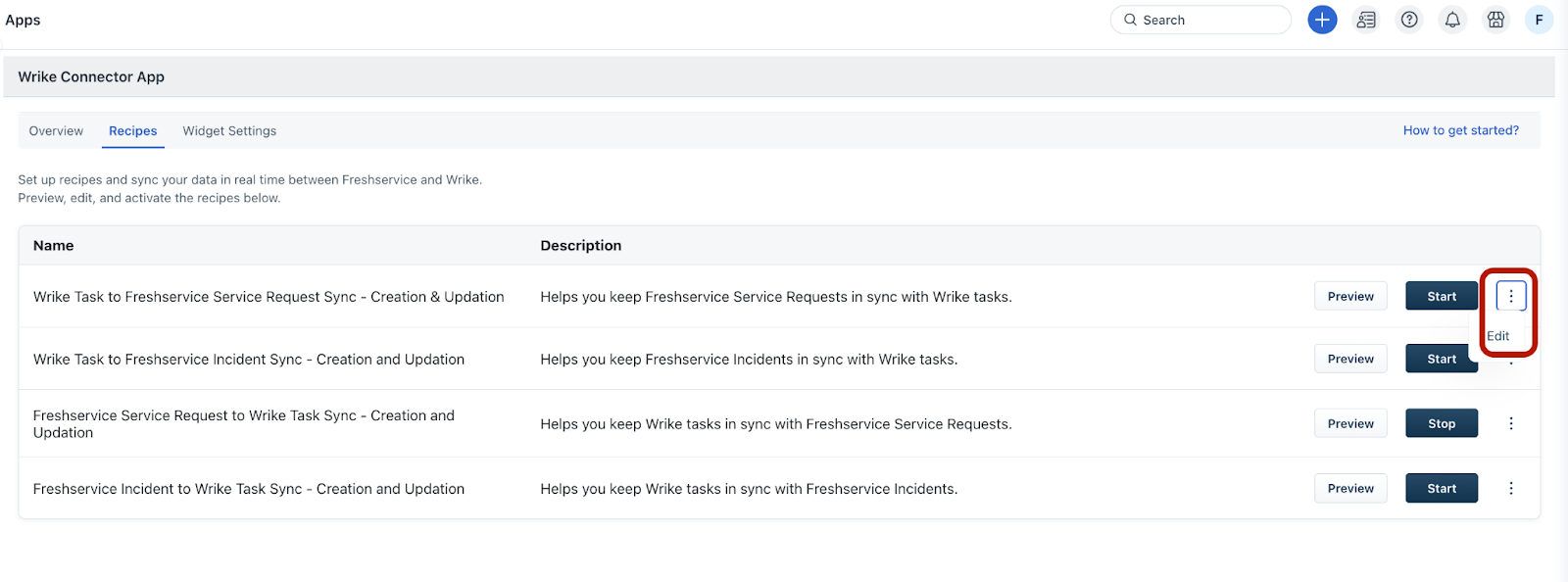Click description 'Wrike tasks in sync with Freshservice Incidents'
Screen dimensions: 1568x582
(749, 489)
